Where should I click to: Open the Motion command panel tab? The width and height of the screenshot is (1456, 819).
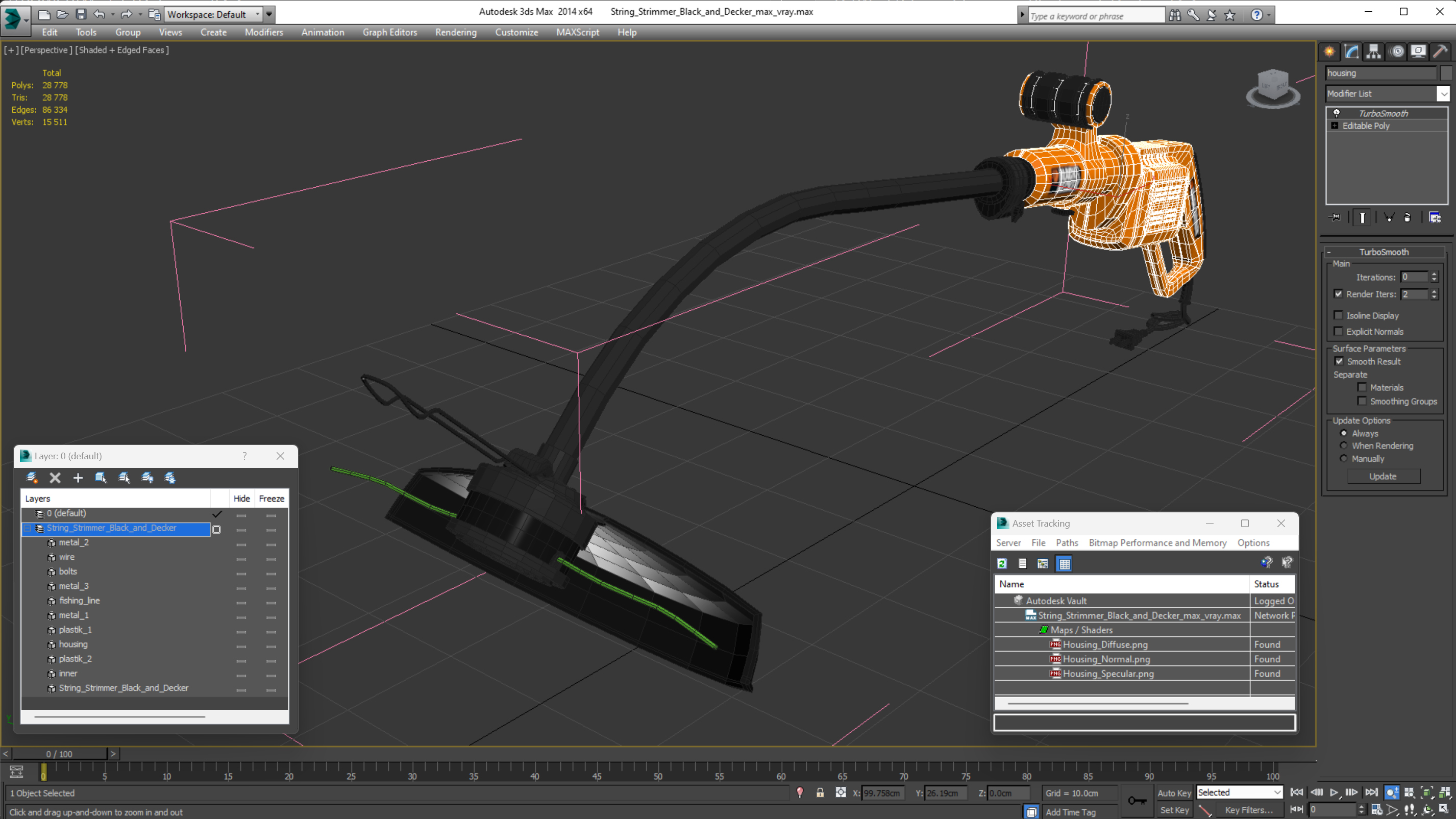click(1397, 52)
